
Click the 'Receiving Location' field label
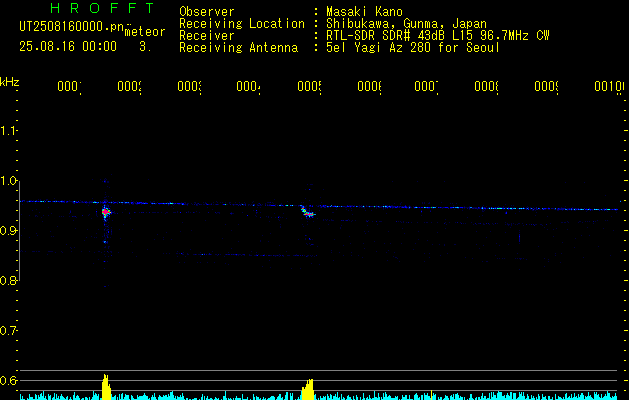point(242,24)
